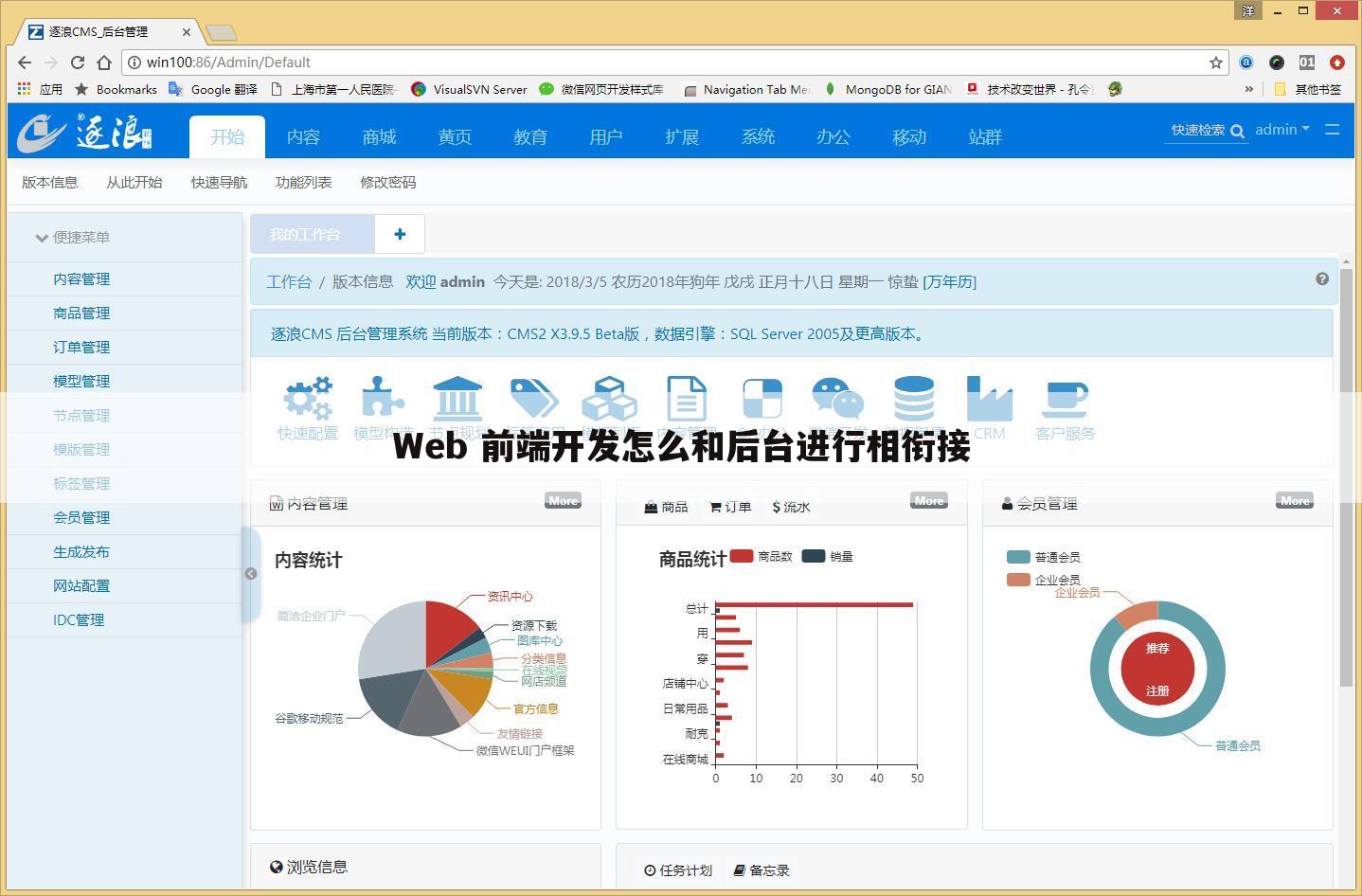This screenshot has height=896, width=1362.
Task: Open the 系统 menu item
Action: [x=757, y=136]
